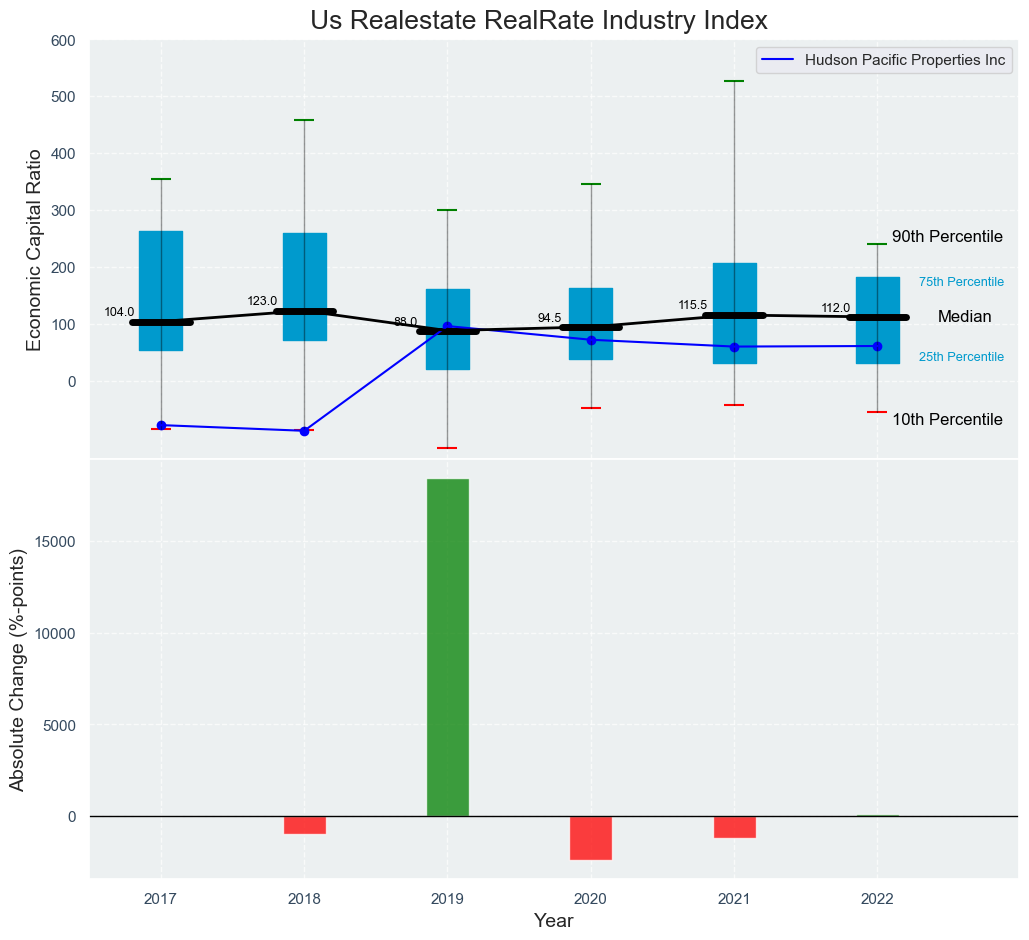Viewport: 1029px width, 940px height.
Task: Click the 10th Percentile annotation
Action: (x=946, y=420)
